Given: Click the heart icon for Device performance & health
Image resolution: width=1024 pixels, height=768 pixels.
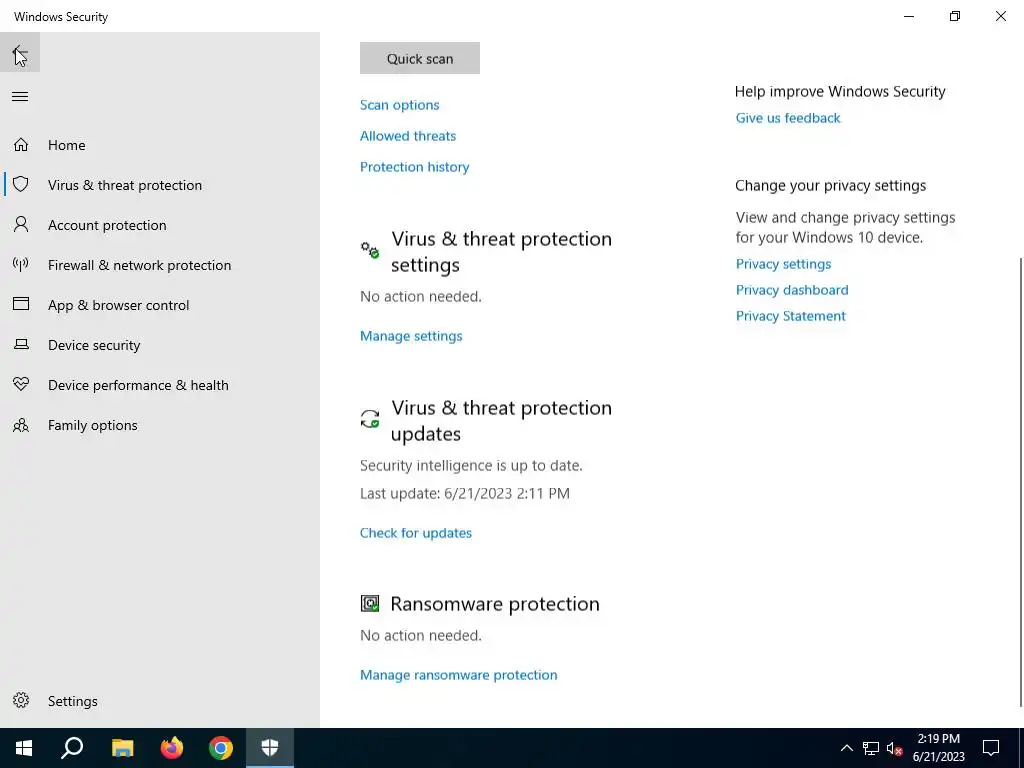Looking at the screenshot, I should pos(21,384).
